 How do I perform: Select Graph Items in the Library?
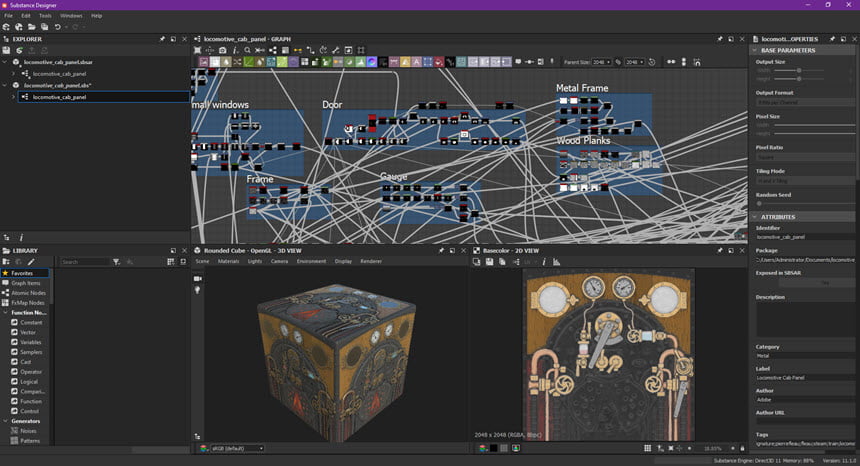25,283
